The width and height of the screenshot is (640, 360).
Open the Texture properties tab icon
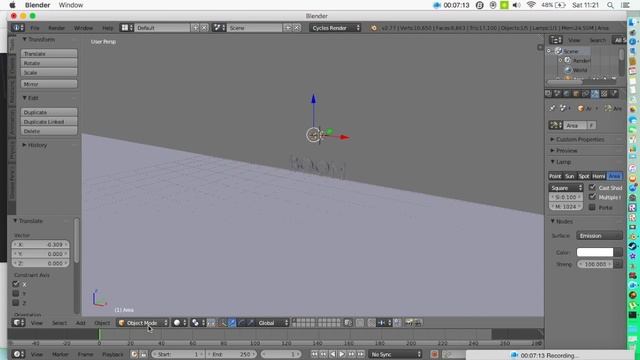pyautogui.click(x=604, y=93)
